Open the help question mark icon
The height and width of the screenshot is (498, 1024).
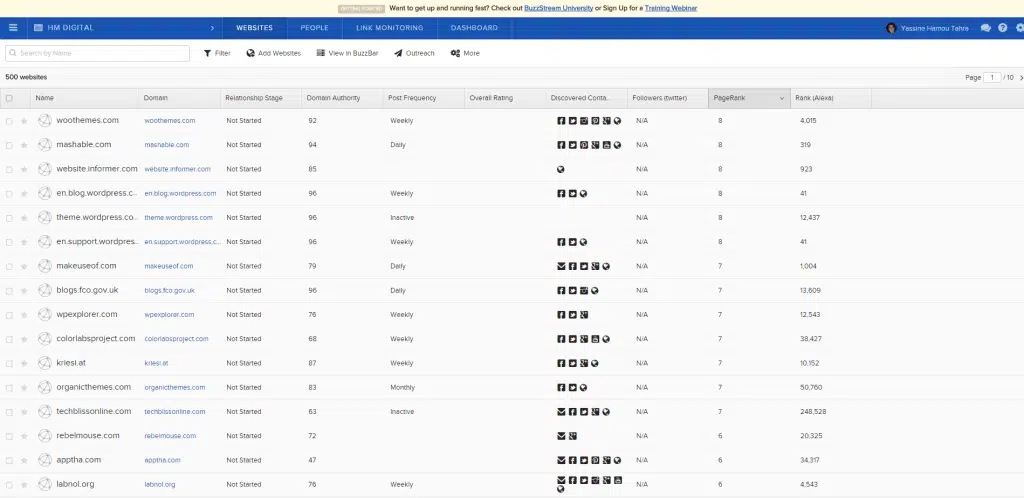click(1003, 28)
